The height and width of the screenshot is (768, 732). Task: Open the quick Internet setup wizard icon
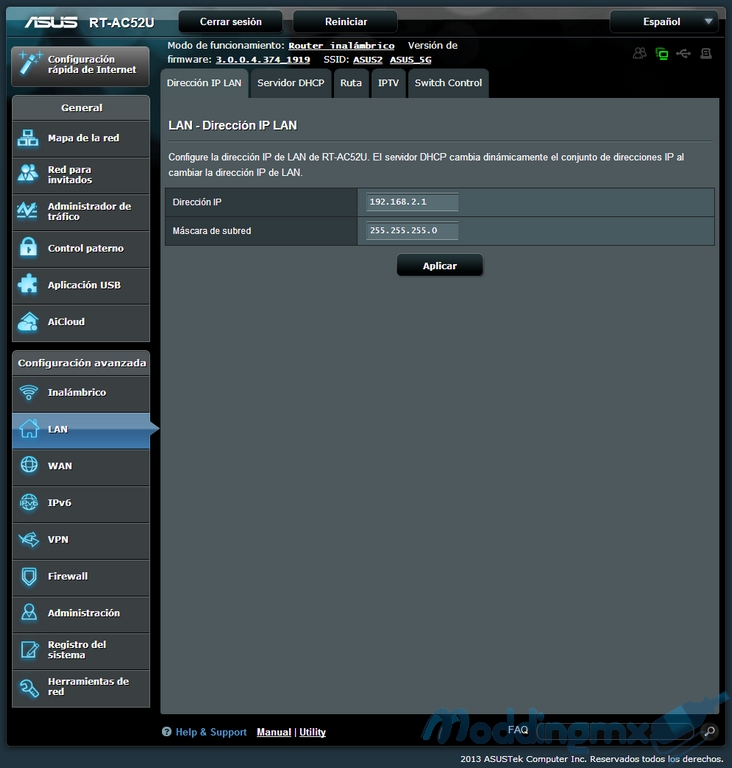[29, 64]
